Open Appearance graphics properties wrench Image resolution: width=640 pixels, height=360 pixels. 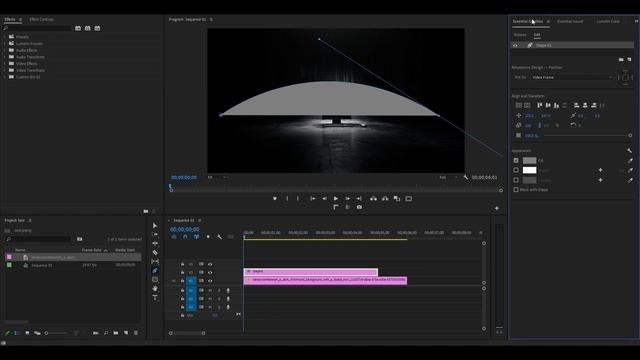(x=629, y=151)
